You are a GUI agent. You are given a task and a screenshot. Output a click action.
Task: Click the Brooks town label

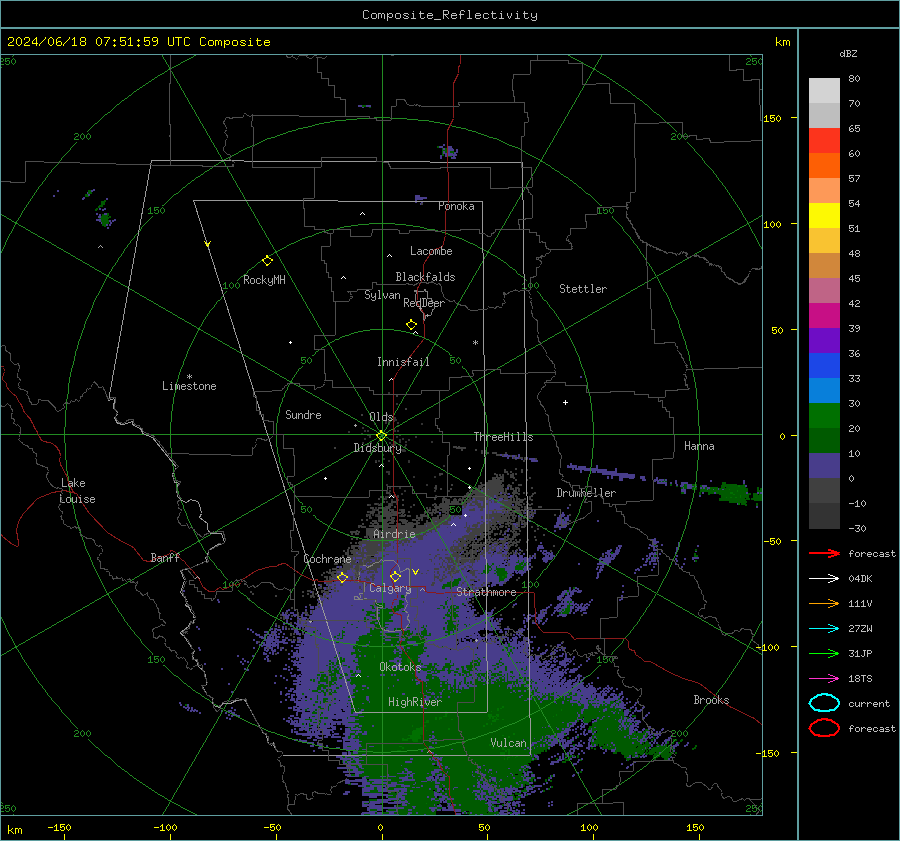click(711, 700)
